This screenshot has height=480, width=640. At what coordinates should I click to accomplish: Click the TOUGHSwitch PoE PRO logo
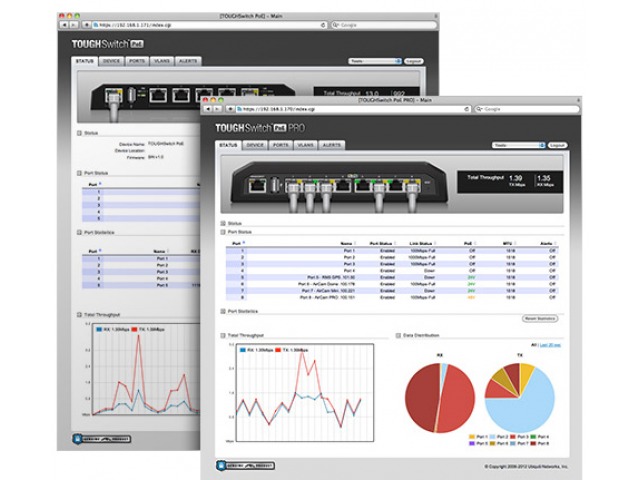[260, 128]
